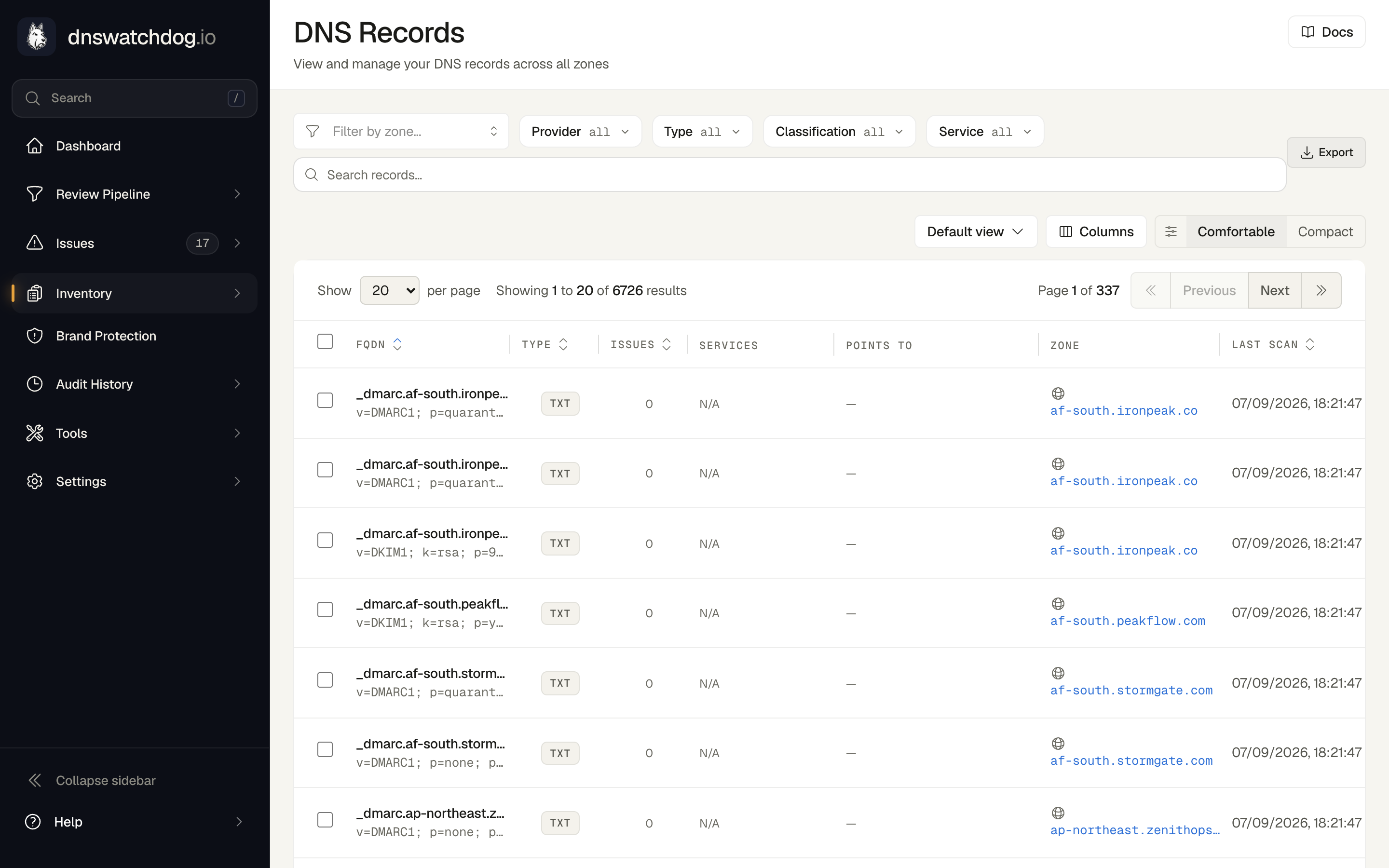This screenshot has width=1389, height=868.
Task: Toggle the select-all checkbox in table header
Action: pos(325,341)
